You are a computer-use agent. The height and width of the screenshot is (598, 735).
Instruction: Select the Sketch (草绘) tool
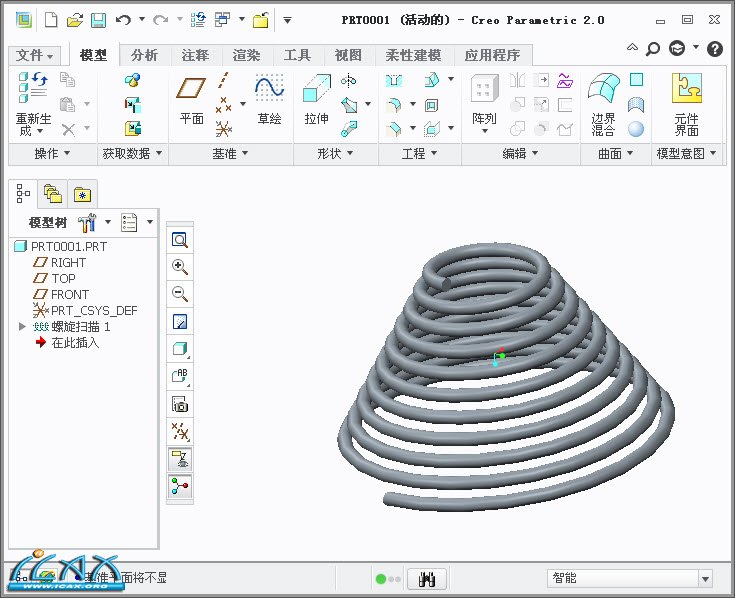coord(269,98)
